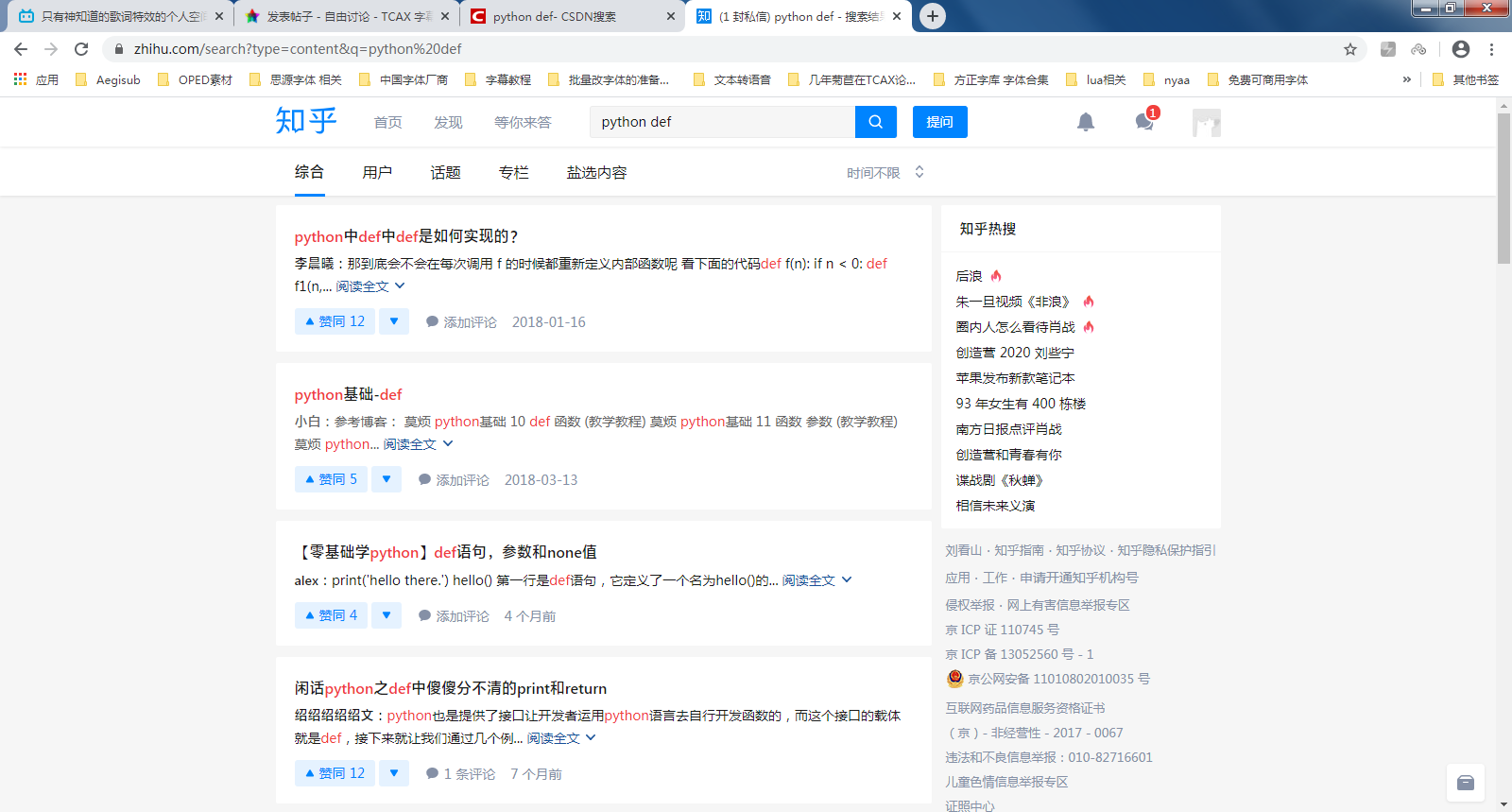This screenshot has width=1512, height=812.
Task: Click the floating button at page bottom right
Action: 1466,783
